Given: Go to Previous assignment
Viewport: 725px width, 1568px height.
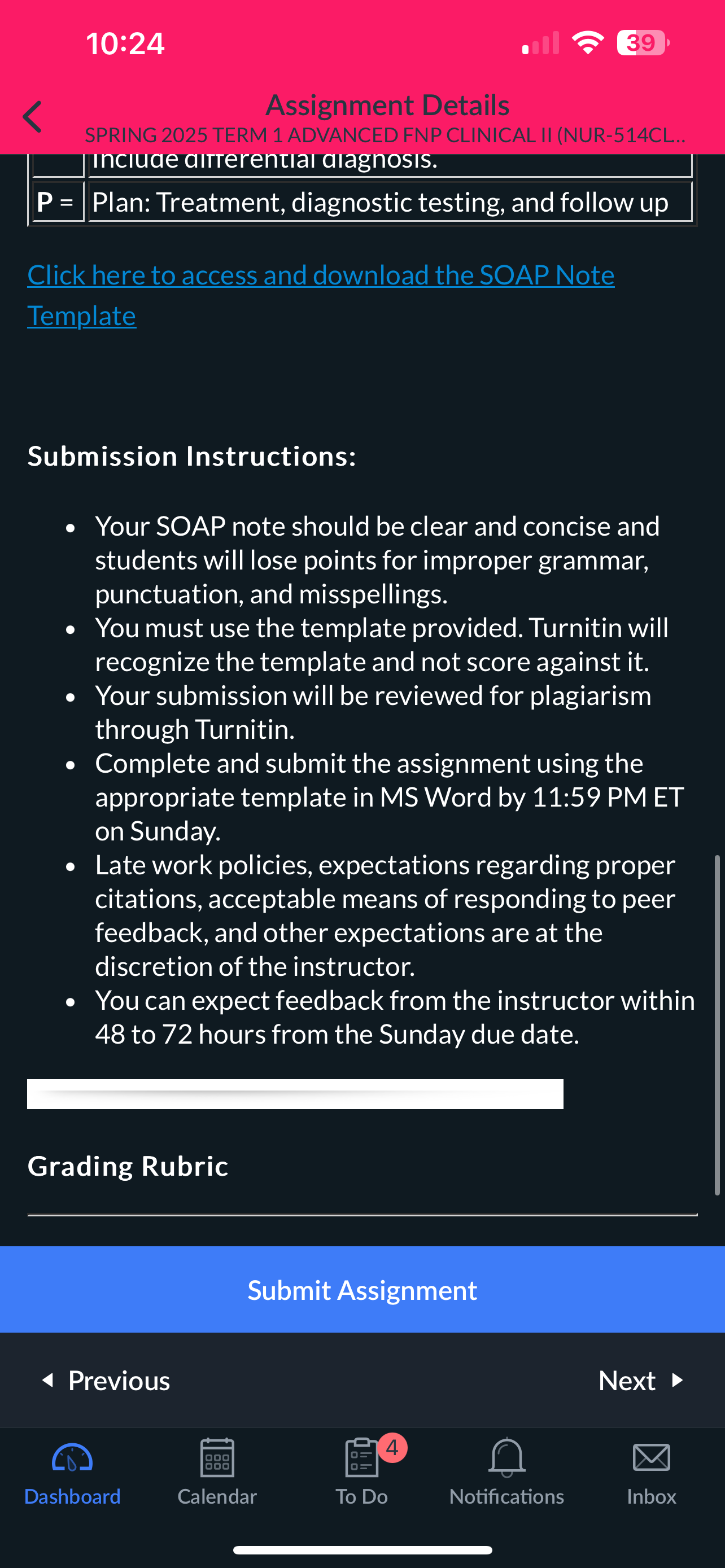Looking at the screenshot, I should (x=106, y=1380).
